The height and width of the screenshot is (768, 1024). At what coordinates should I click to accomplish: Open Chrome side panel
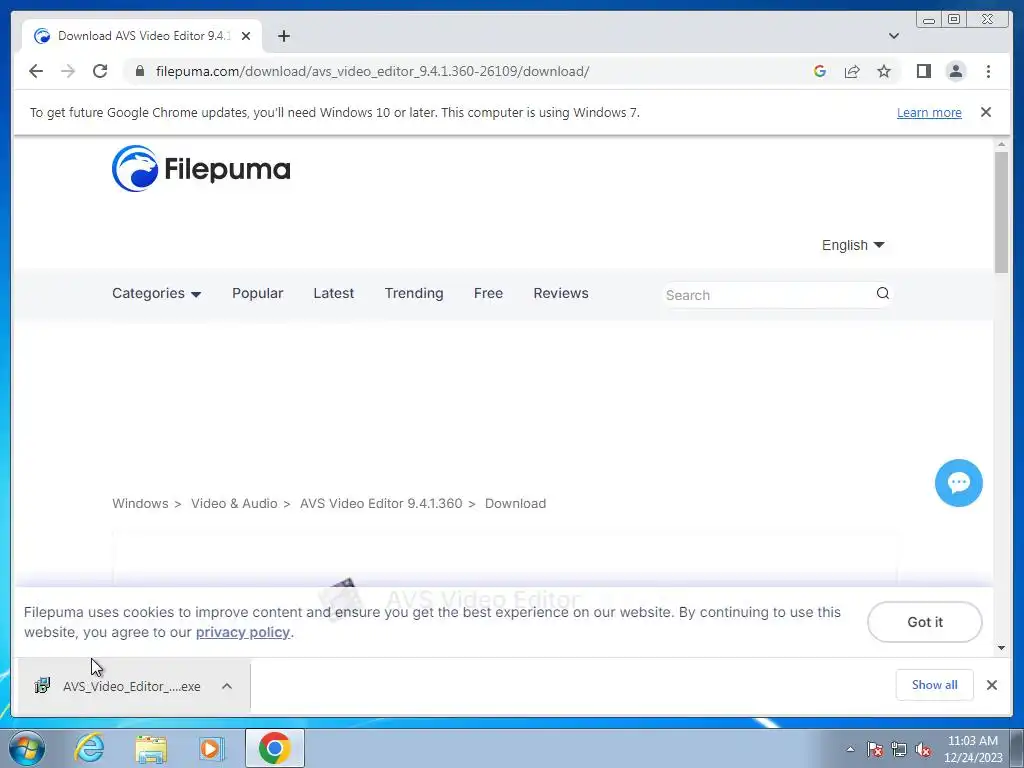click(x=923, y=71)
